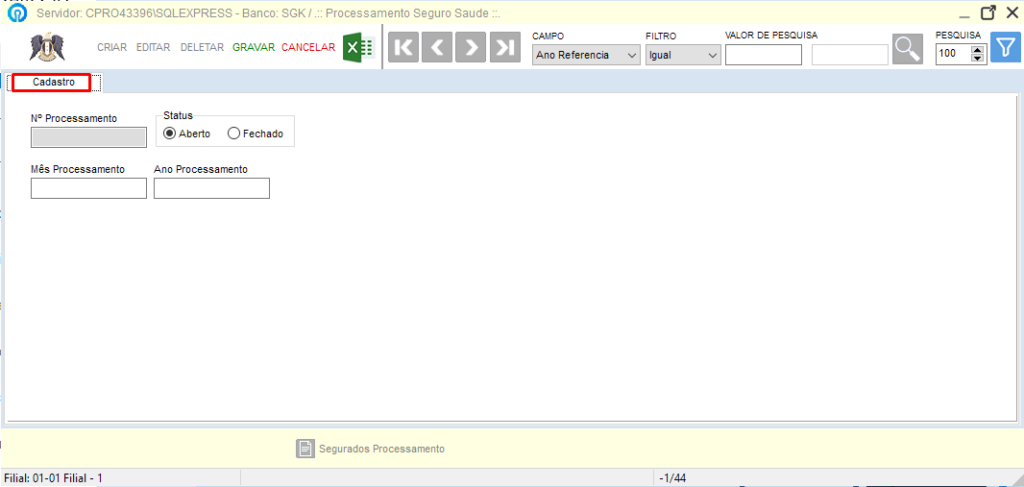Click CANCELAR to discard changes
This screenshot has height=487, width=1024.
tap(308, 47)
